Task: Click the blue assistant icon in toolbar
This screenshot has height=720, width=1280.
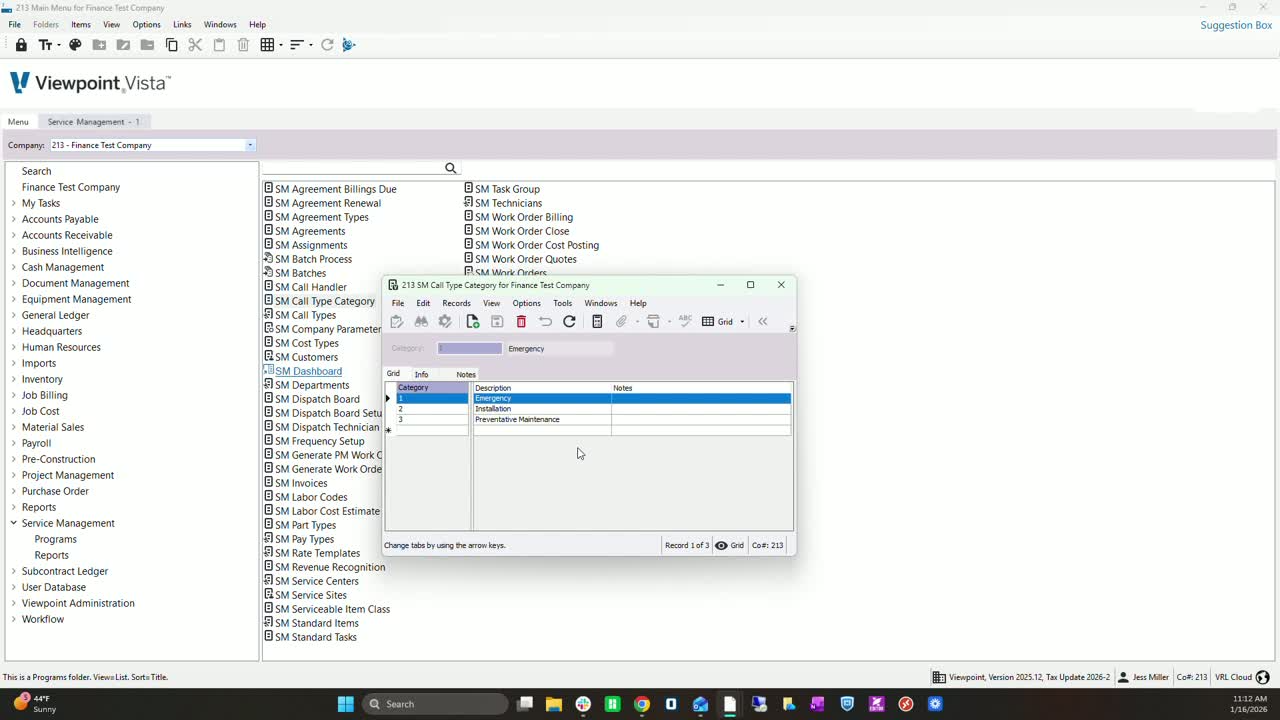Action: [x=348, y=45]
